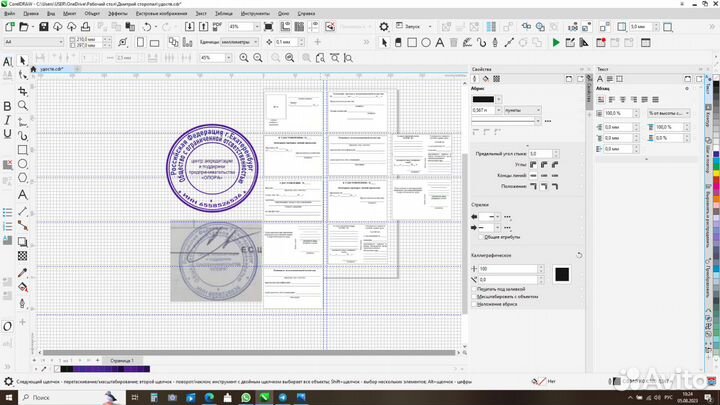Select the Crop tool in the toolbox

click(x=22, y=90)
